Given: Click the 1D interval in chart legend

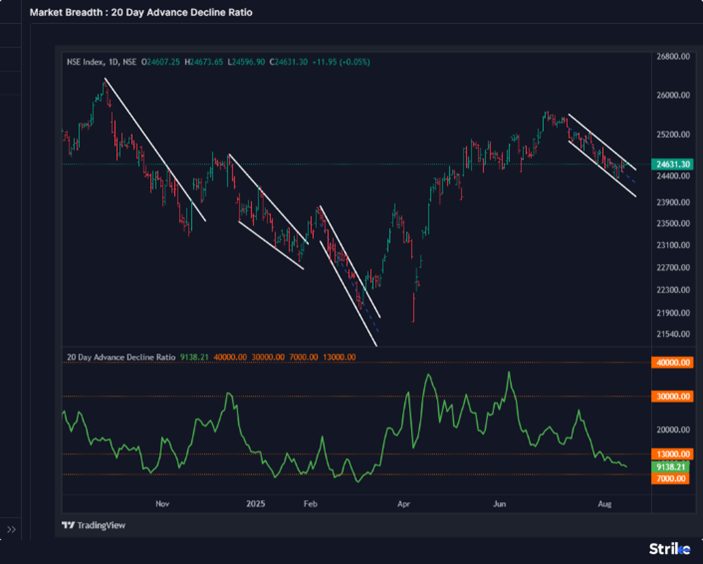Looking at the screenshot, I should [116, 62].
